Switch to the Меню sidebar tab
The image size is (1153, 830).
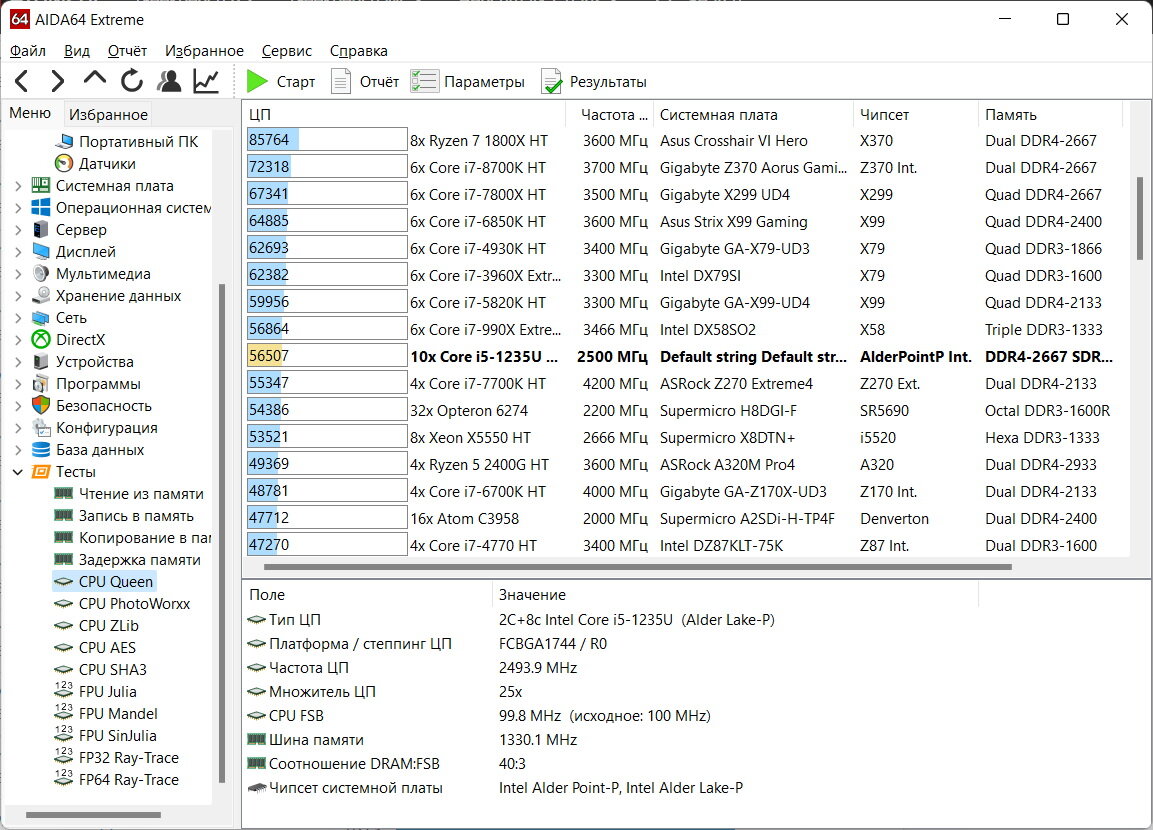pyautogui.click(x=30, y=113)
